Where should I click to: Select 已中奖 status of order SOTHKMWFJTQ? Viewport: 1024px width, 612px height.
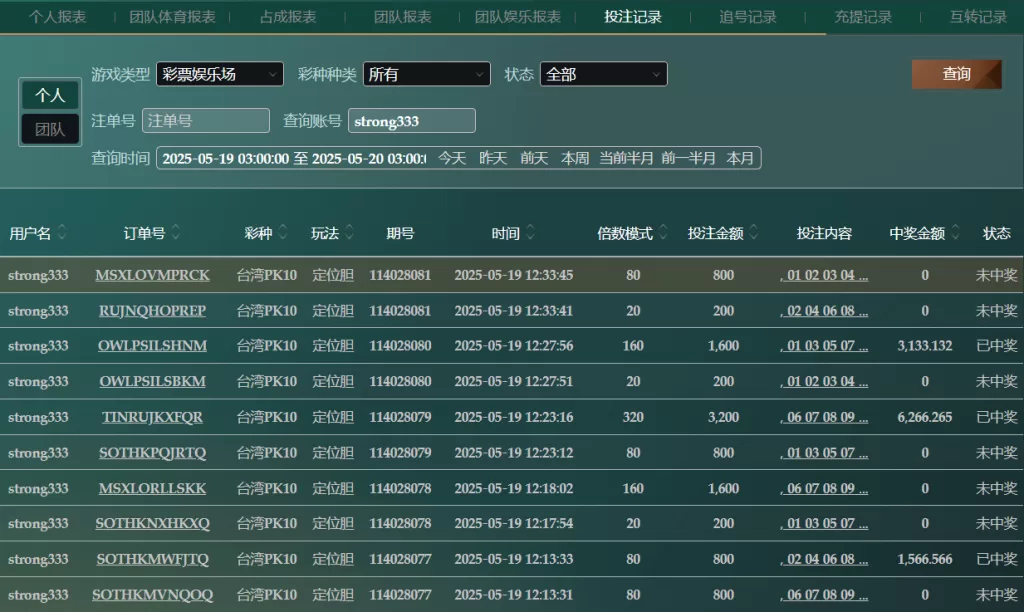pyautogui.click(x=997, y=559)
